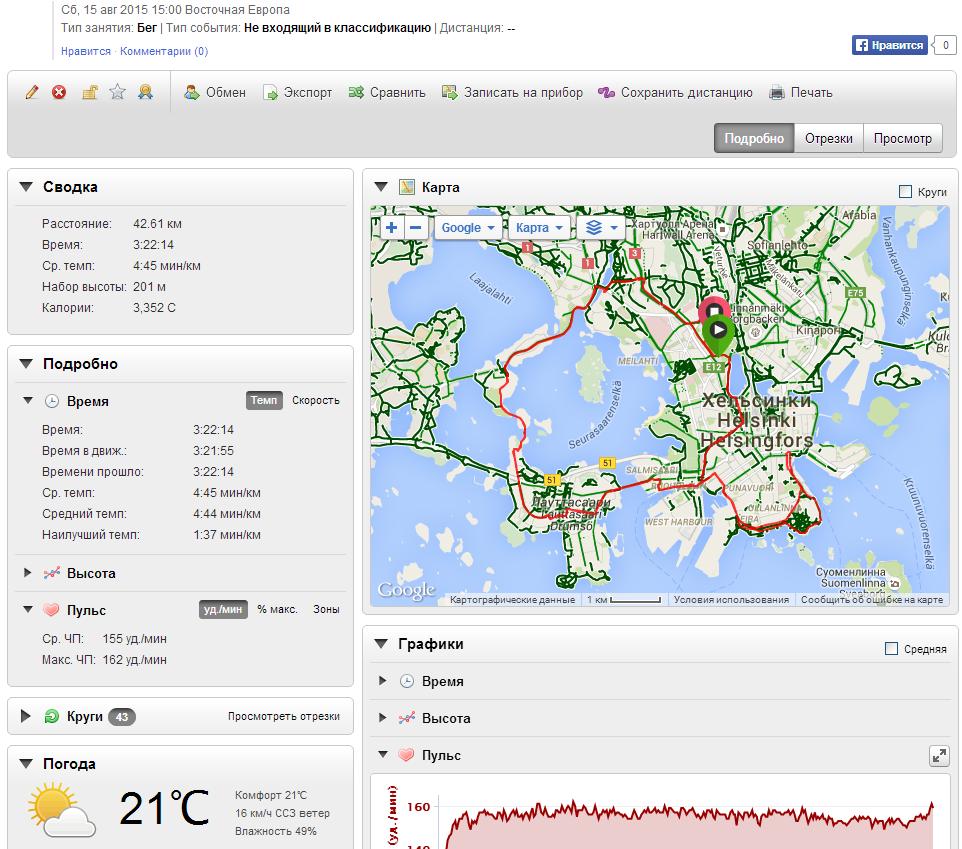The width and height of the screenshot is (962, 849).
Task: Click the Расстояние value 42.61 км
Action: pyautogui.click(x=157, y=224)
